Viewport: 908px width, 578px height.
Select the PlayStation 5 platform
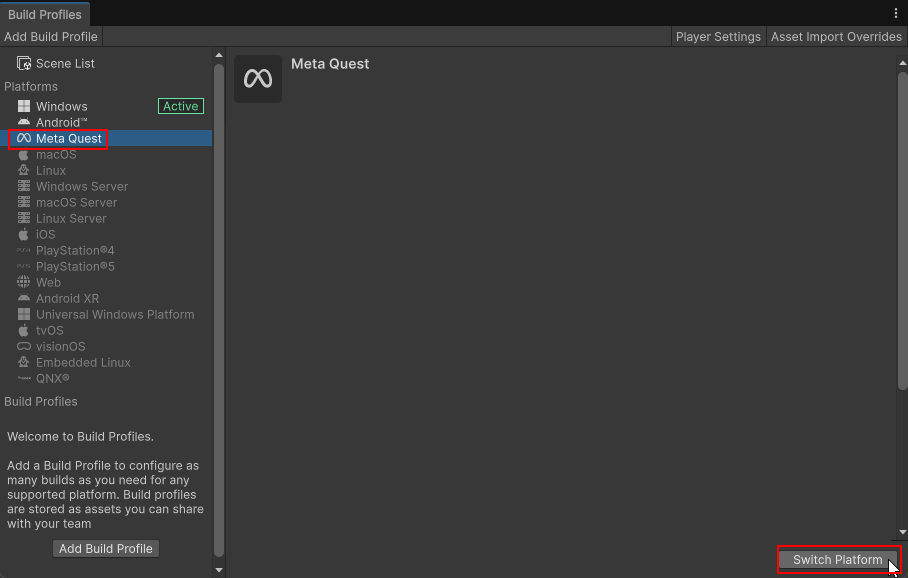[x=75, y=266]
